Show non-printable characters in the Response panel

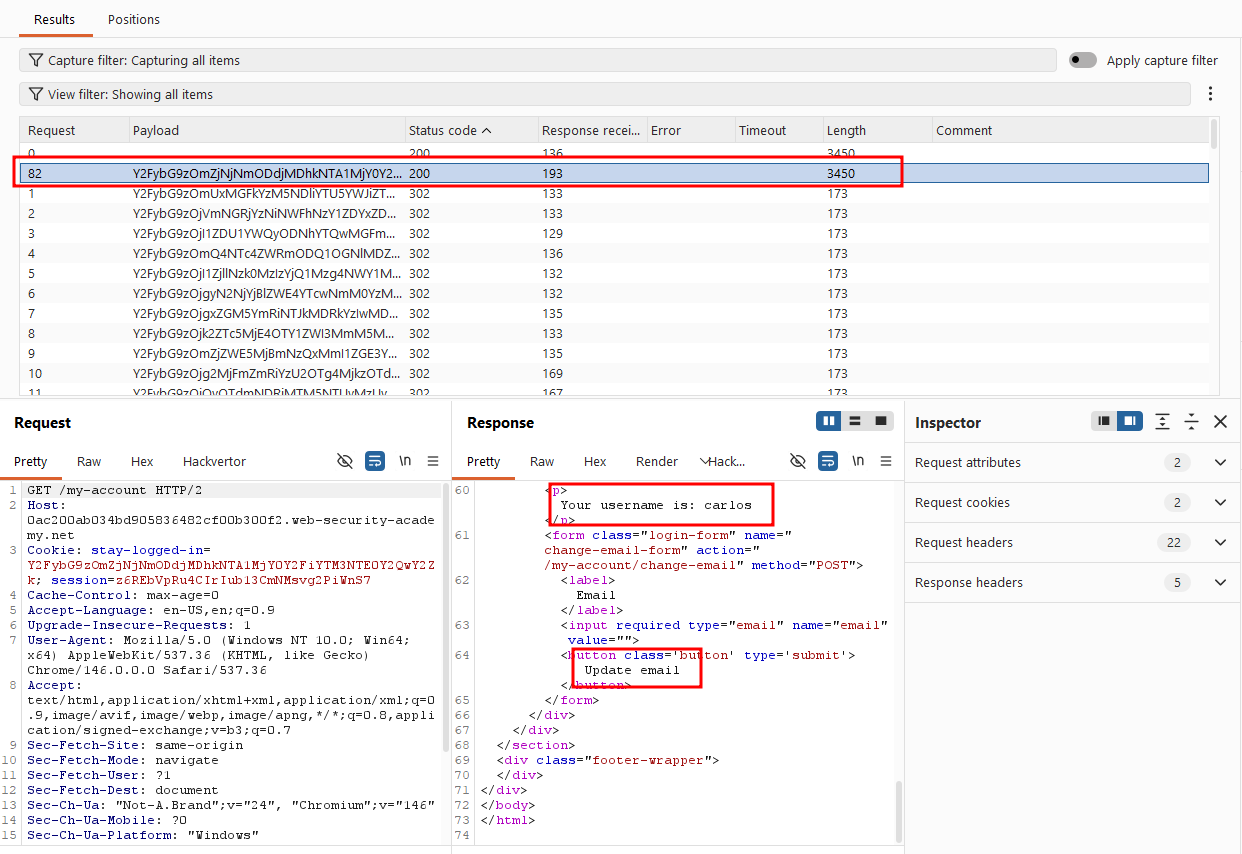858,461
